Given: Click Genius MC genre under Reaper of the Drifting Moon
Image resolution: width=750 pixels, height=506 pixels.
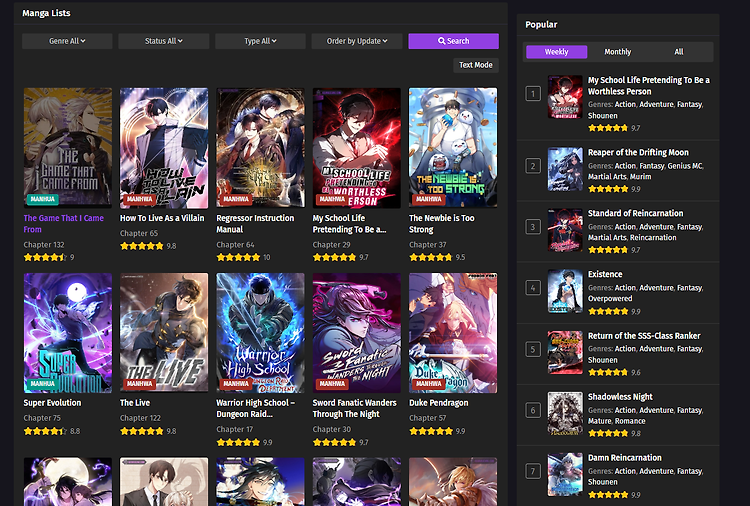Looking at the screenshot, I should click(x=685, y=166).
